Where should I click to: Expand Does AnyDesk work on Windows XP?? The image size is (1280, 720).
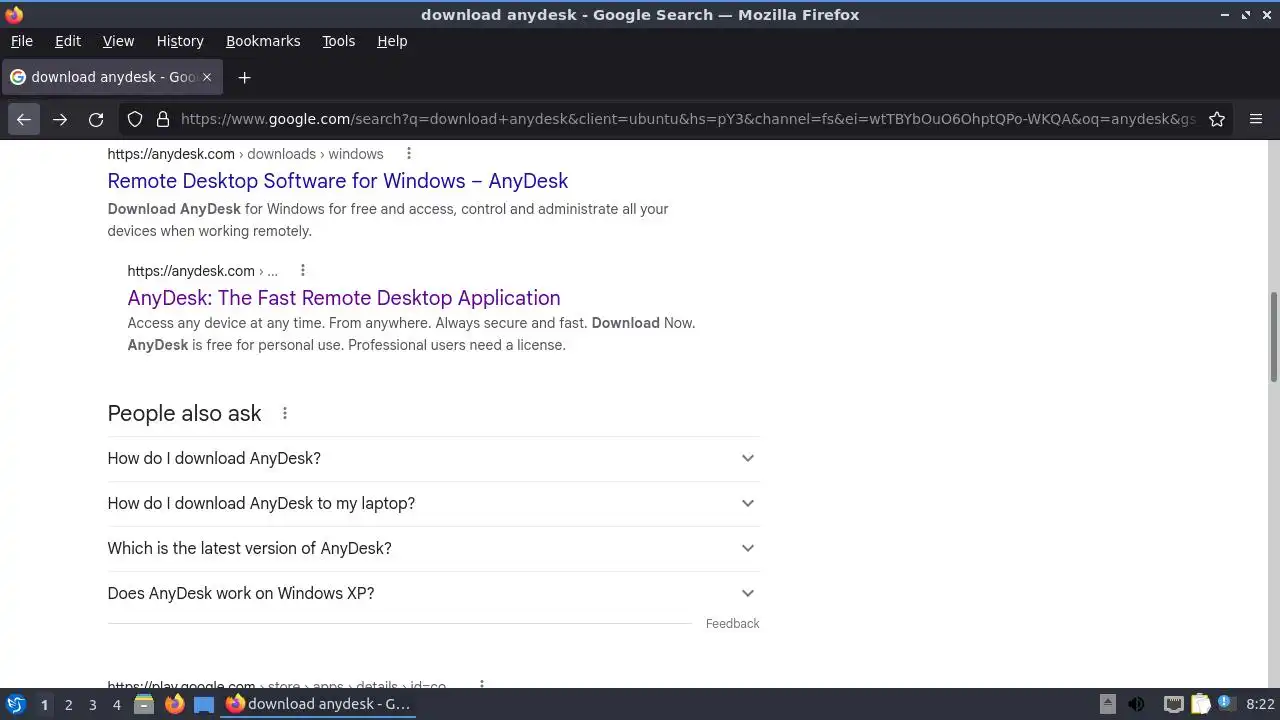(x=433, y=593)
